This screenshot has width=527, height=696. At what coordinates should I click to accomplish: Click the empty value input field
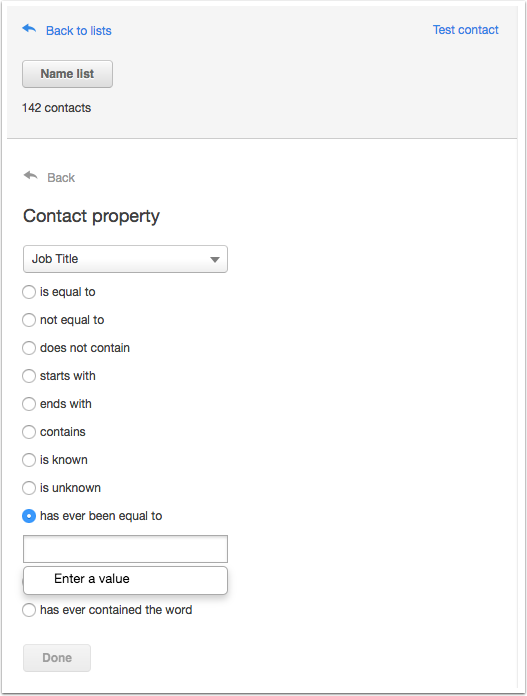(125, 549)
